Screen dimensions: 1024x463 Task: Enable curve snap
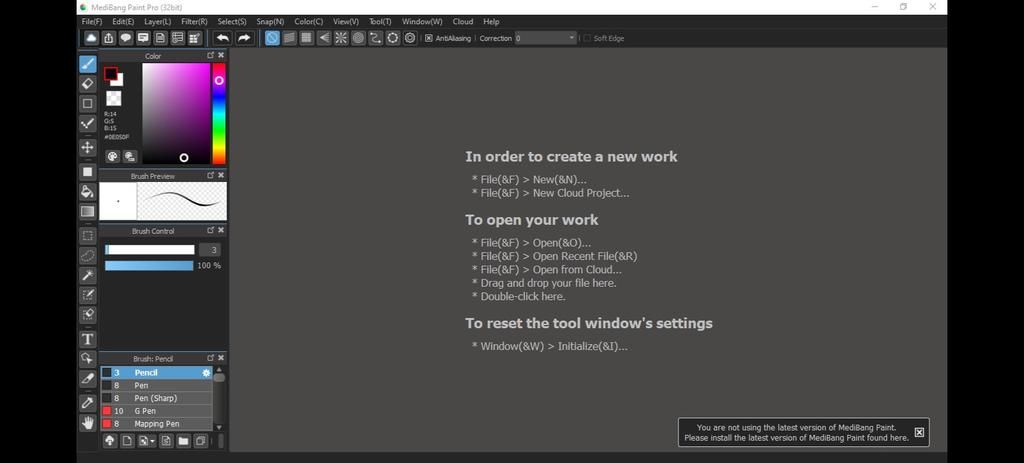pyautogui.click(x=376, y=38)
